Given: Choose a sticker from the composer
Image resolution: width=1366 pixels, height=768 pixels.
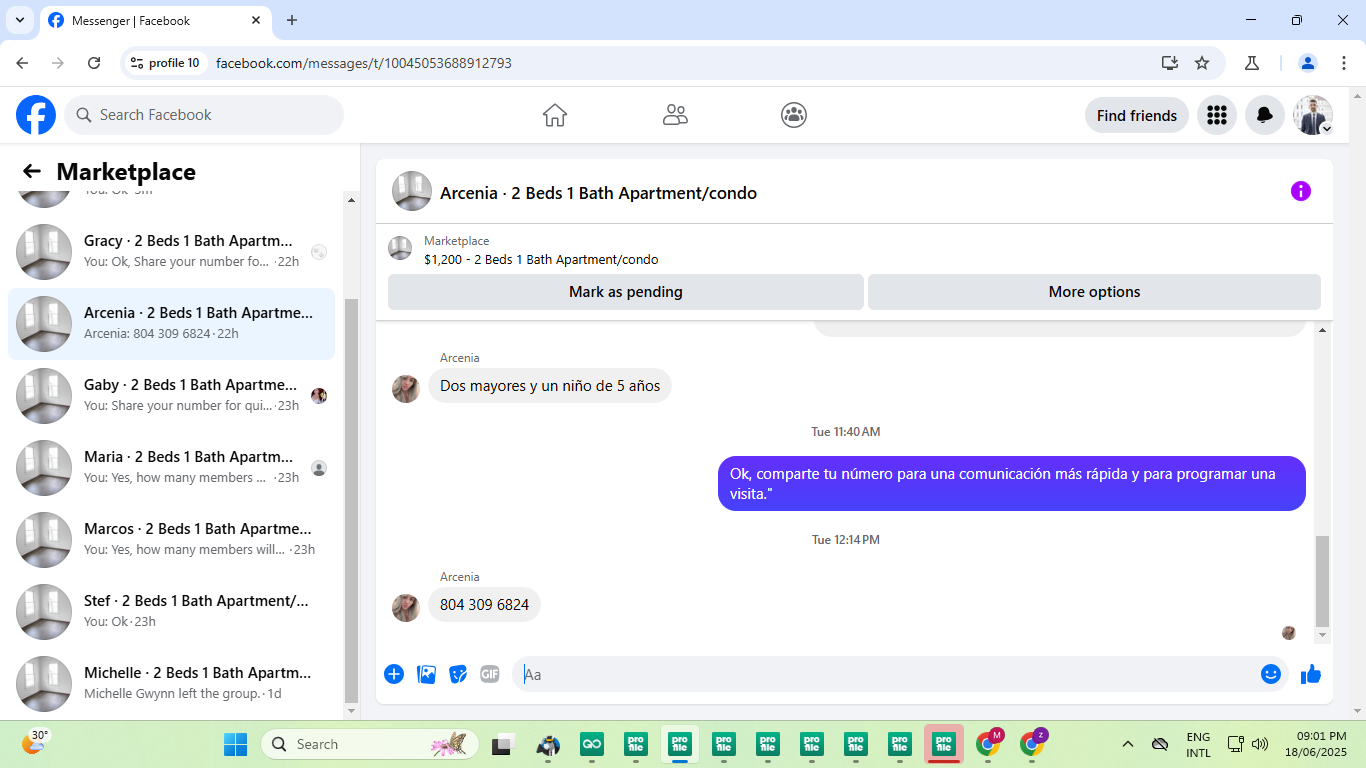Looking at the screenshot, I should click(458, 674).
